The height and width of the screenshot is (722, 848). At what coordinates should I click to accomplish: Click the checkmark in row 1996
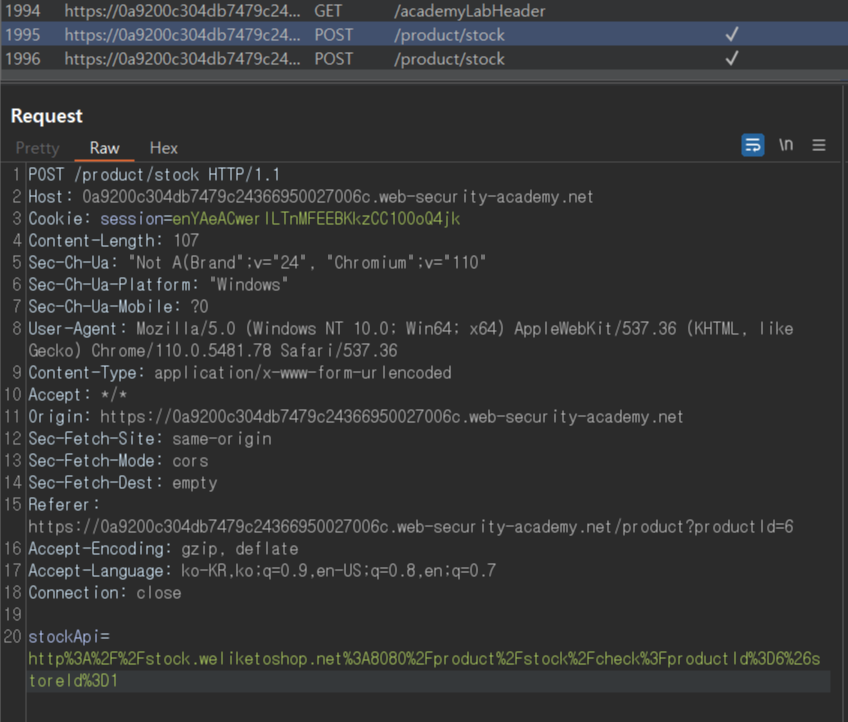pos(732,58)
